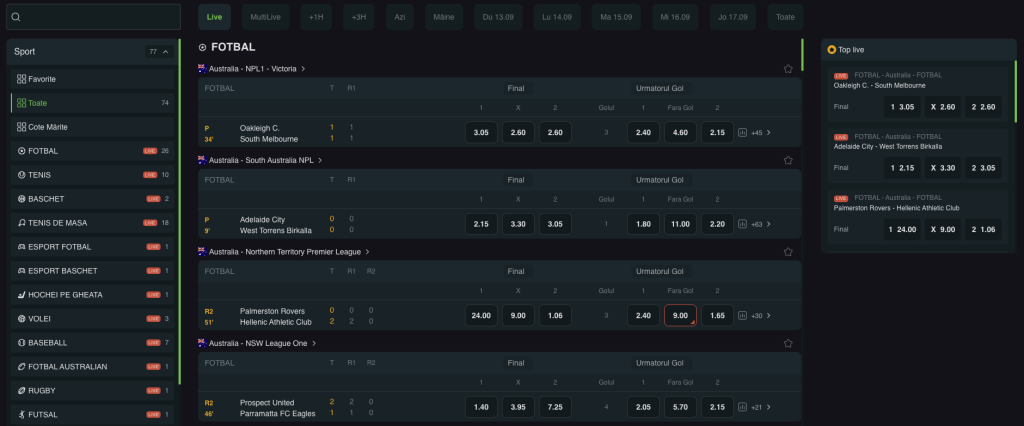Screen dimensions: 1024x426
Task: Select draw odds 3.30 Adelaide City match
Action: (518, 224)
